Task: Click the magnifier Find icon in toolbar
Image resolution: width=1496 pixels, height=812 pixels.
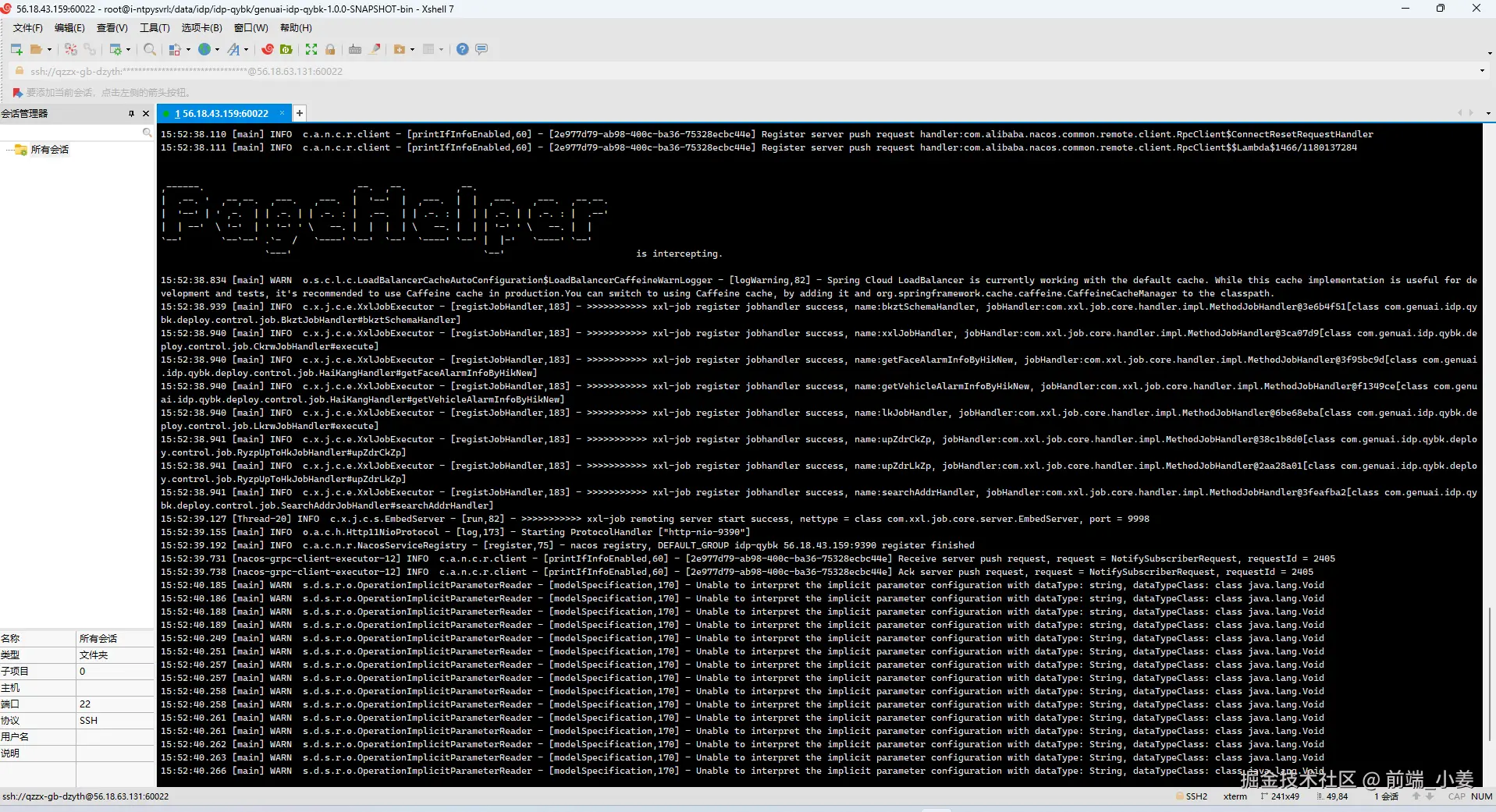Action: tap(150, 49)
